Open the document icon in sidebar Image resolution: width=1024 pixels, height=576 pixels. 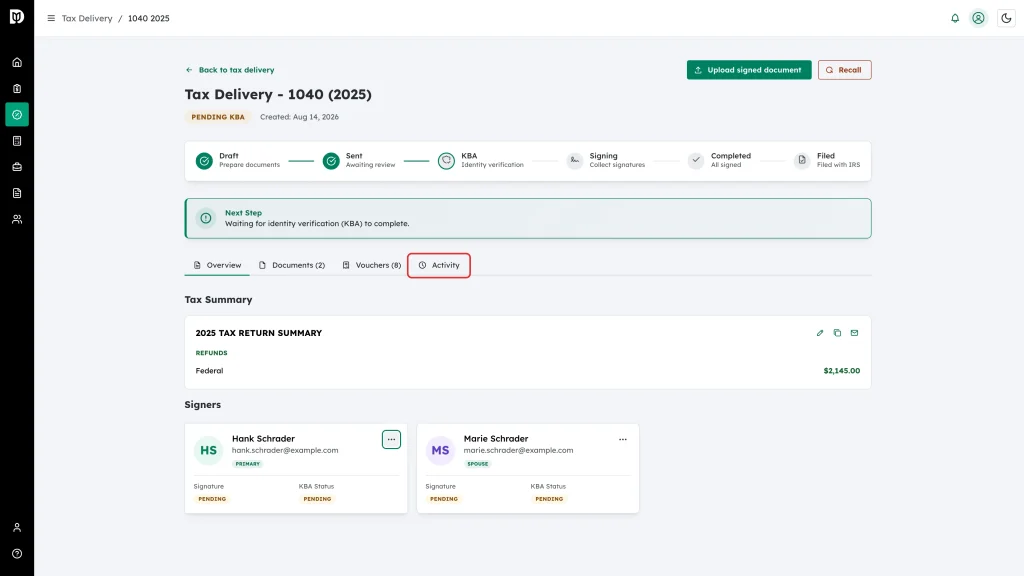click(x=17, y=193)
